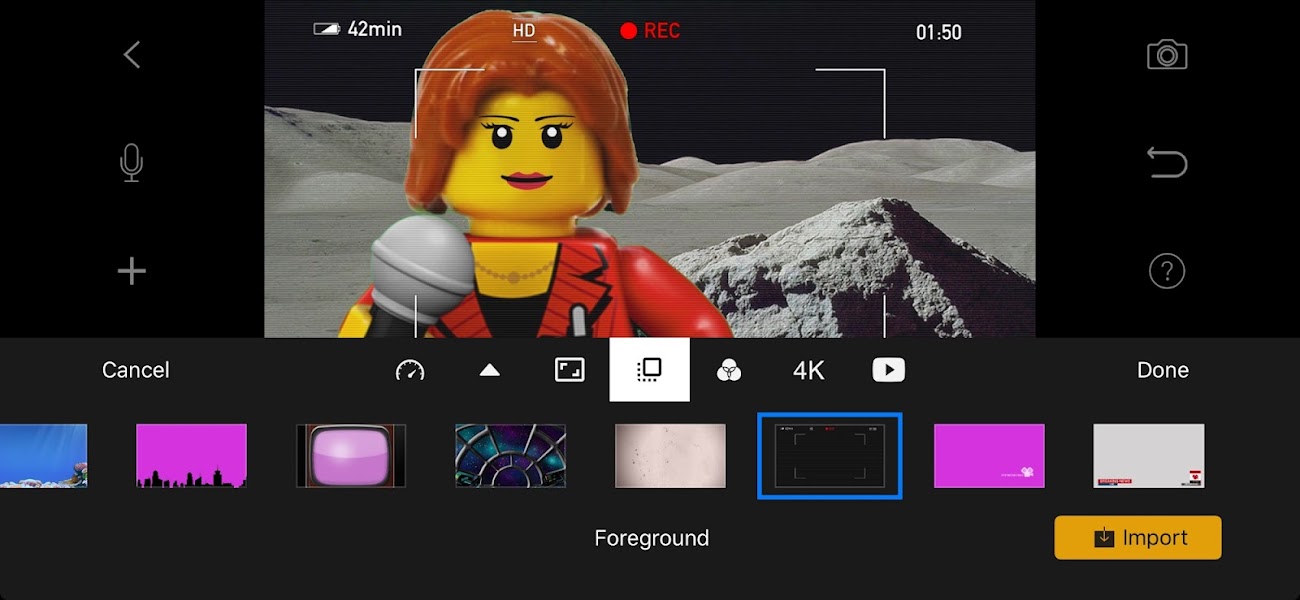Select the stained glass window foreground

(510, 456)
